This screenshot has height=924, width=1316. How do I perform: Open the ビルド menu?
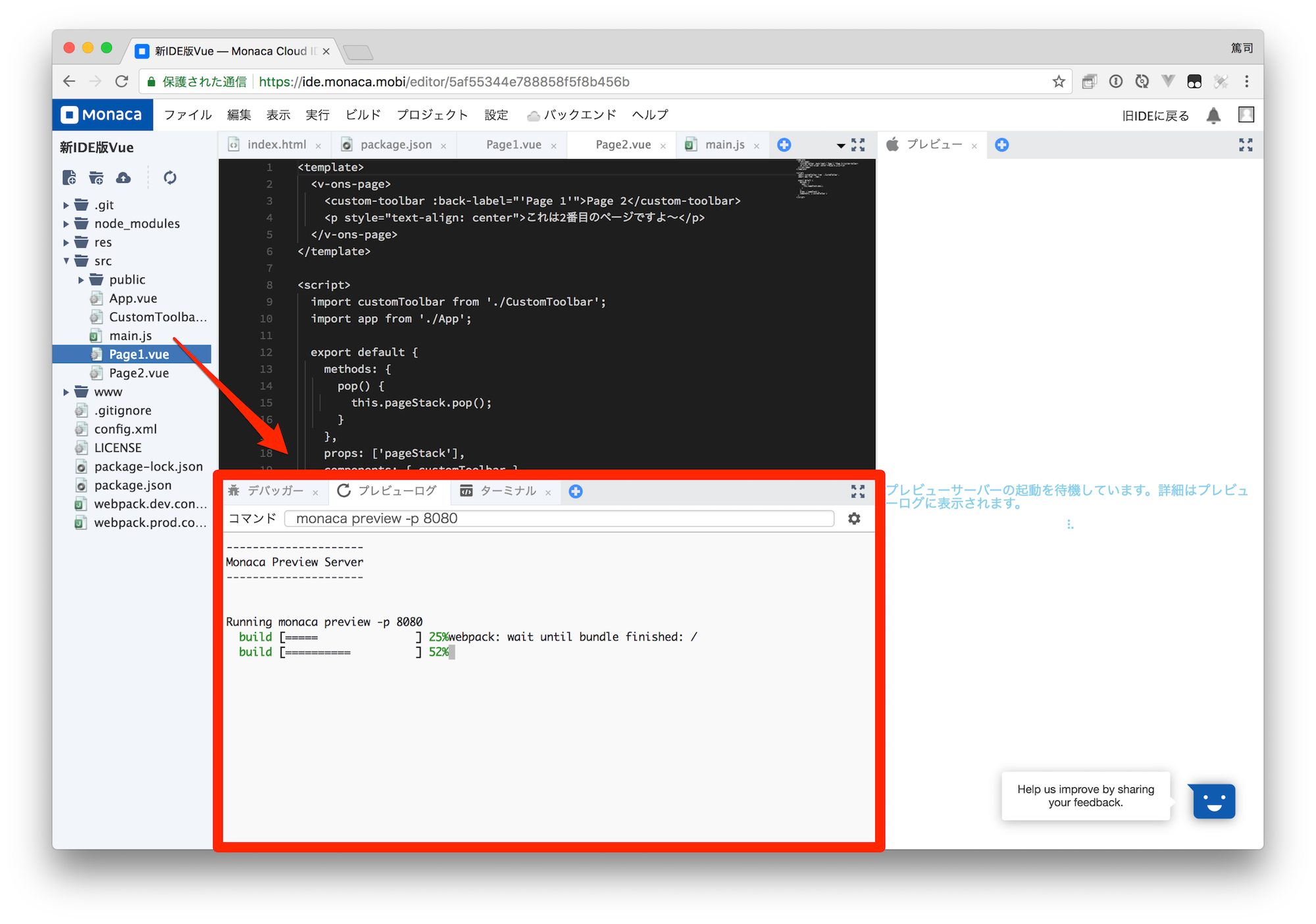pos(363,115)
